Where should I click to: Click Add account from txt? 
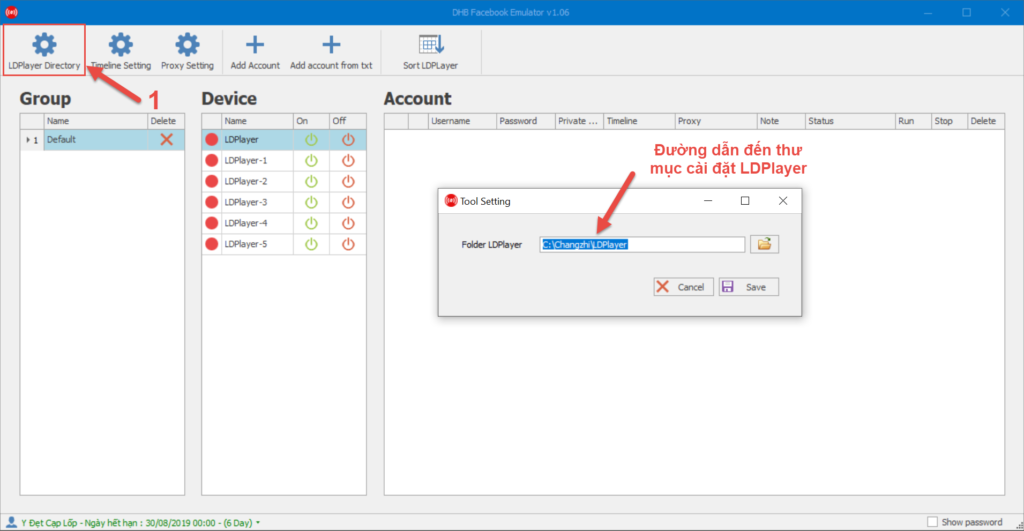coord(331,50)
